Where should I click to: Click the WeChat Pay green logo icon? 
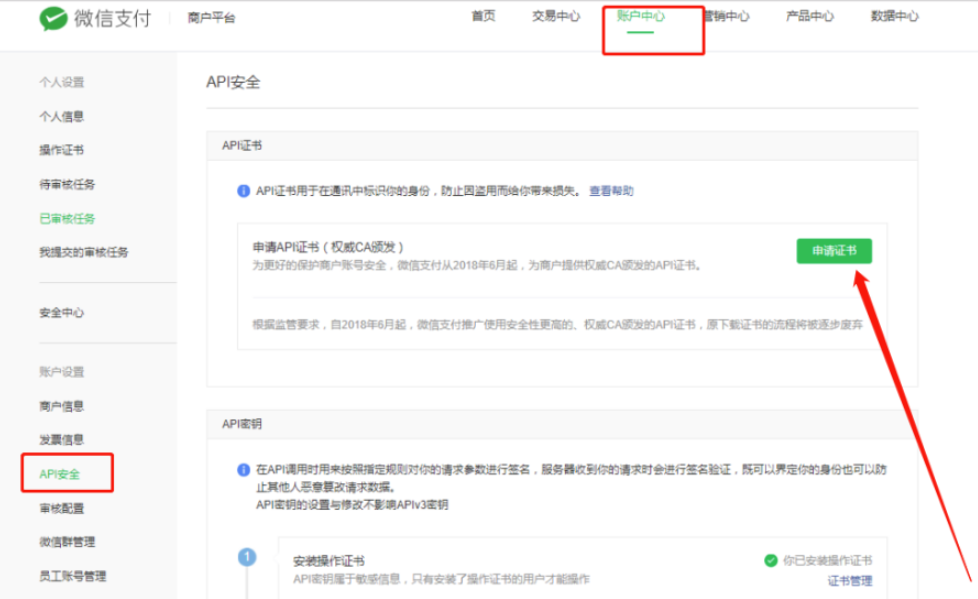tap(53, 18)
